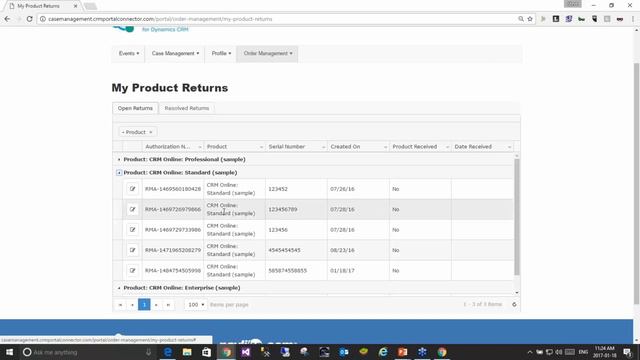Click the Cortana microphone icon
The height and width of the screenshot is (360, 640).
tap(149, 352)
